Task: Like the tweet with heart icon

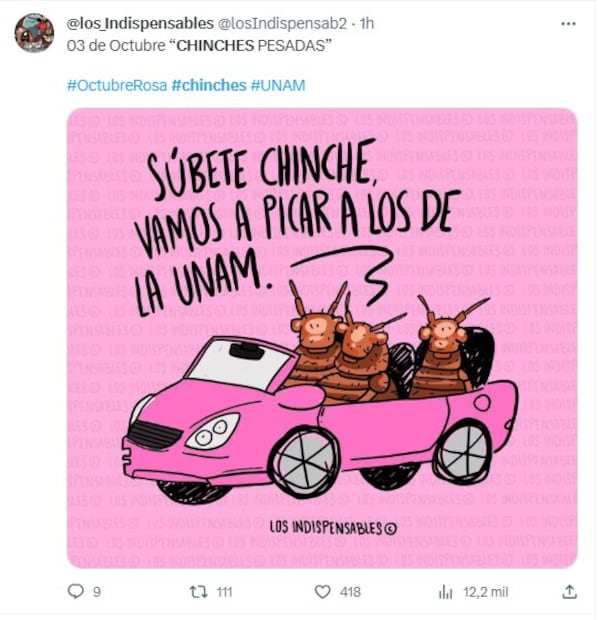Action: [x=322, y=592]
